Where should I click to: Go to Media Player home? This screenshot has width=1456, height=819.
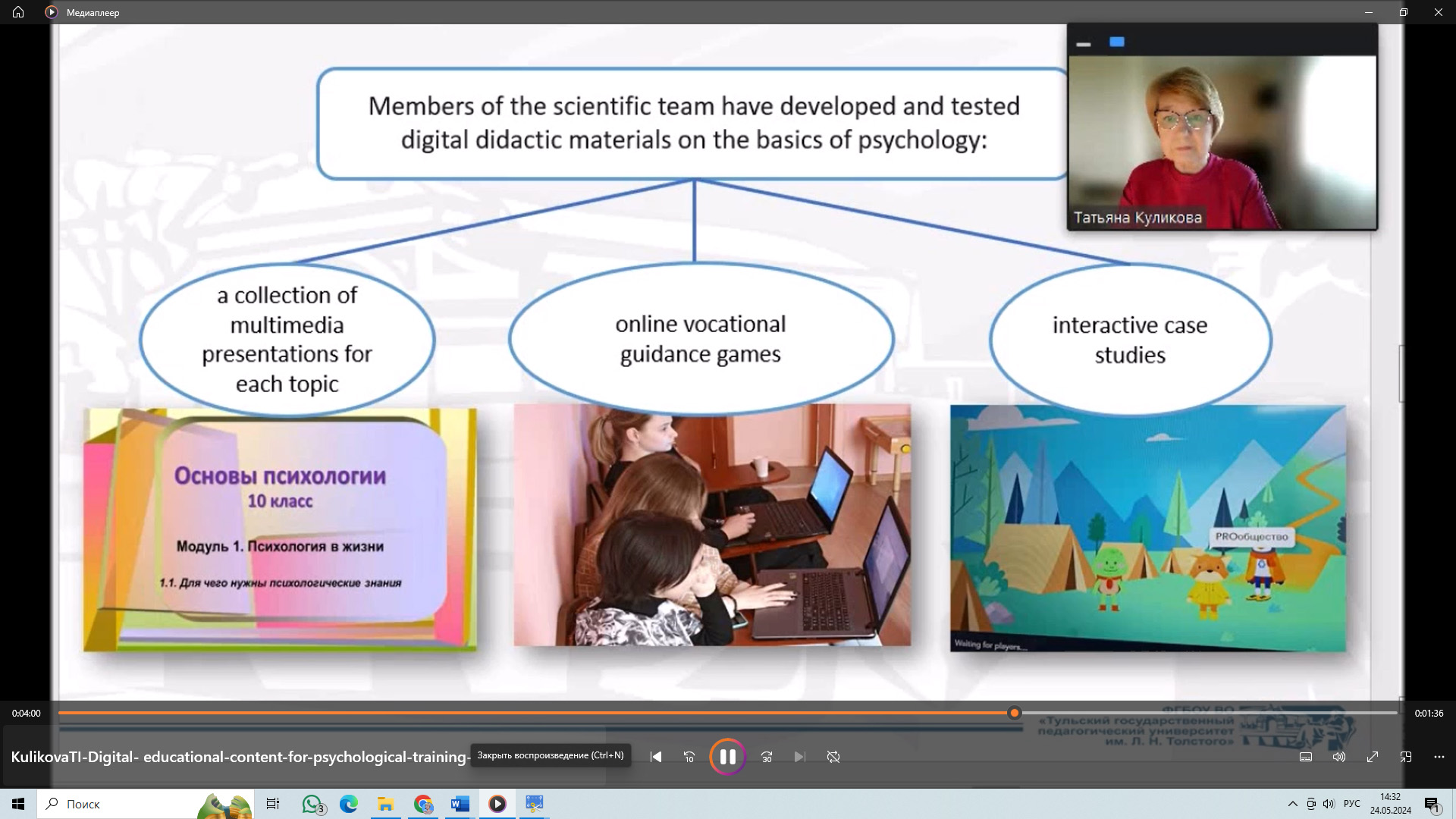coord(18,12)
